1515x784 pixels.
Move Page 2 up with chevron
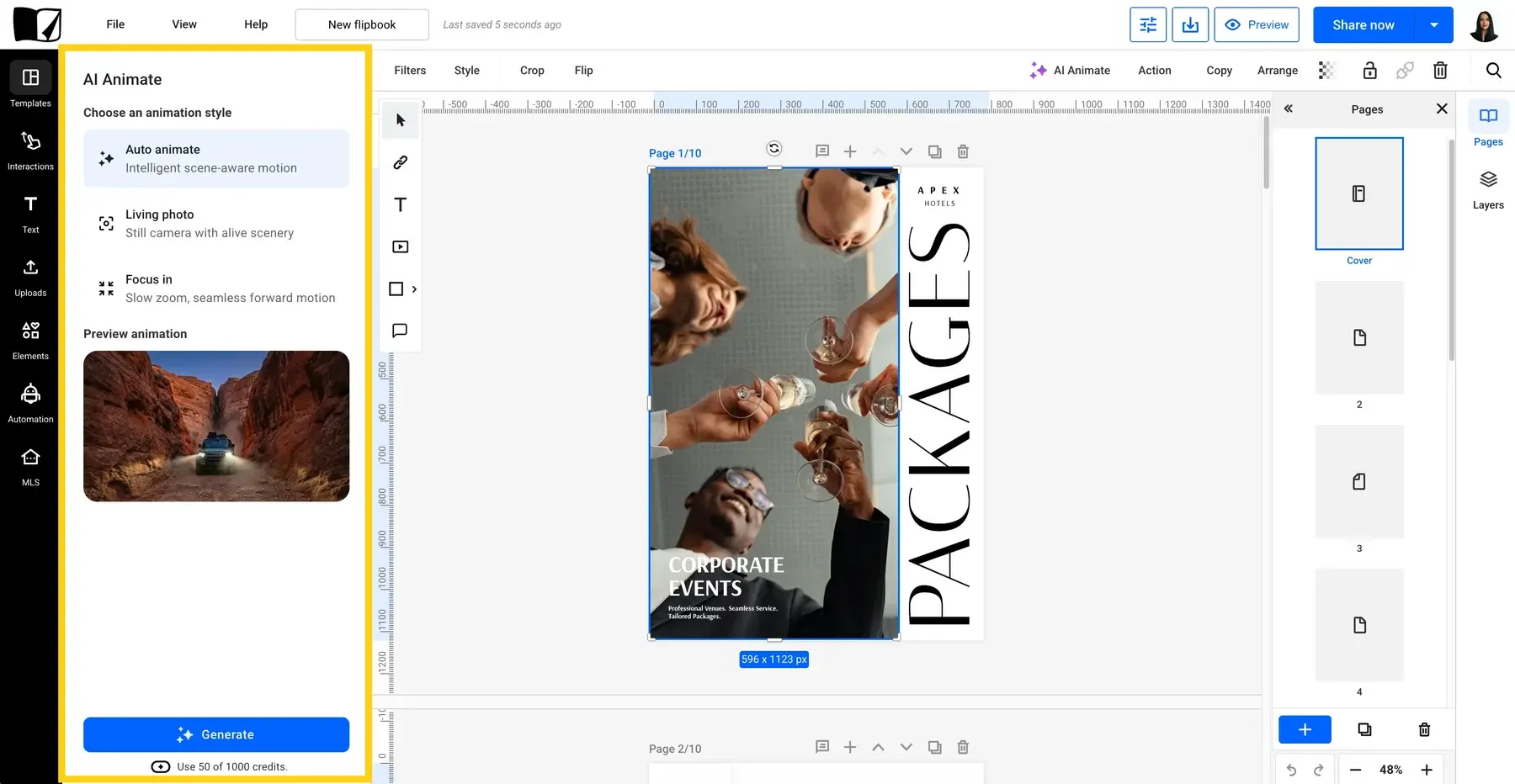tap(878, 747)
